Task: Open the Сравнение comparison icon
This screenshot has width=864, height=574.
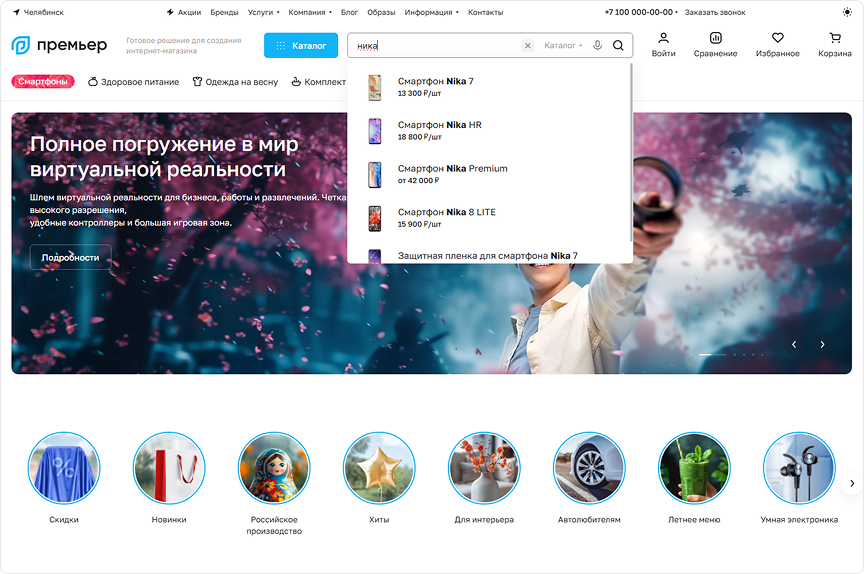Action: [x=715, y=38]
